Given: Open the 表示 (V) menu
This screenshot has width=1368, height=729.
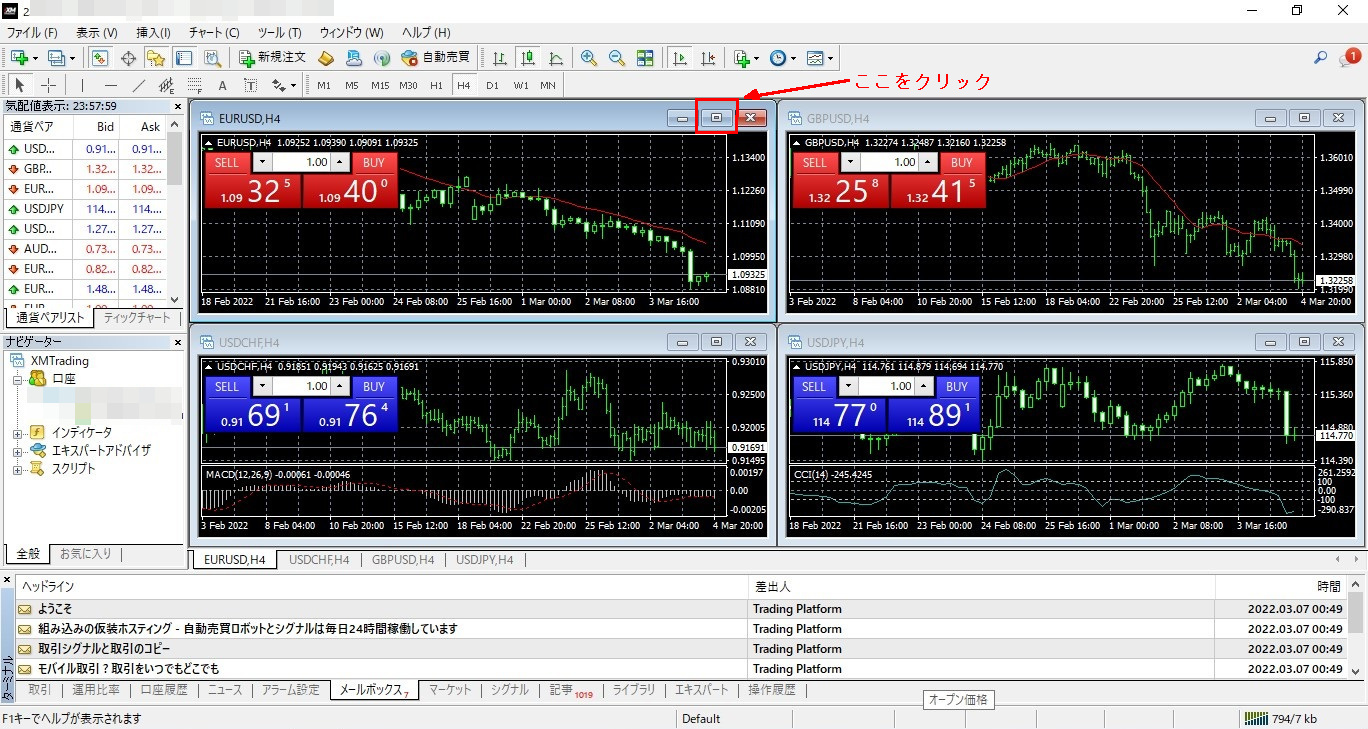Looking at the screenshot, I should point(97,33).
